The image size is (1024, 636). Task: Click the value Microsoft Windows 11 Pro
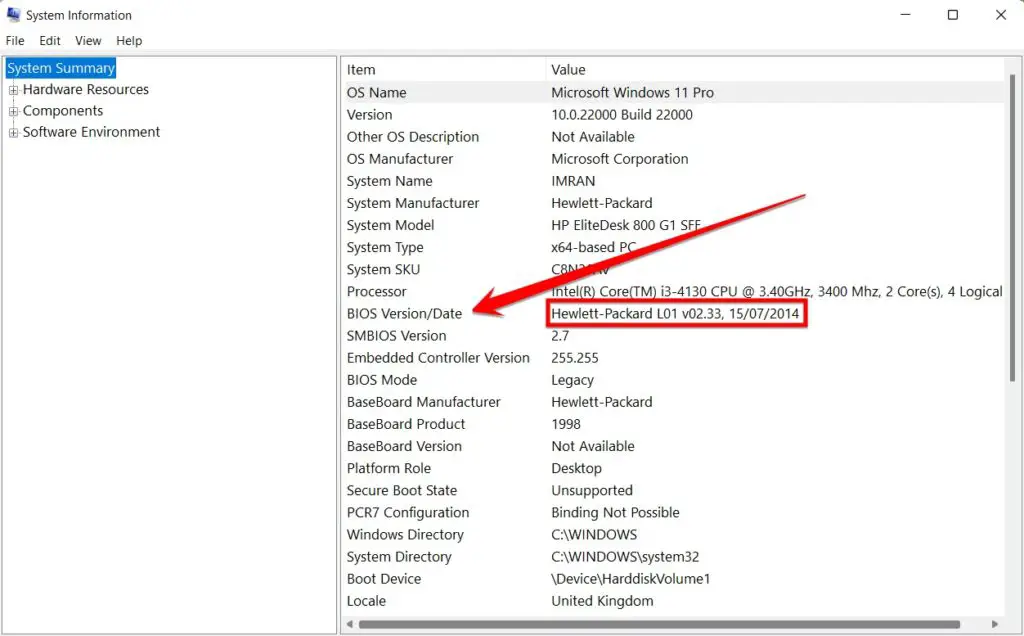pos(632,93)
